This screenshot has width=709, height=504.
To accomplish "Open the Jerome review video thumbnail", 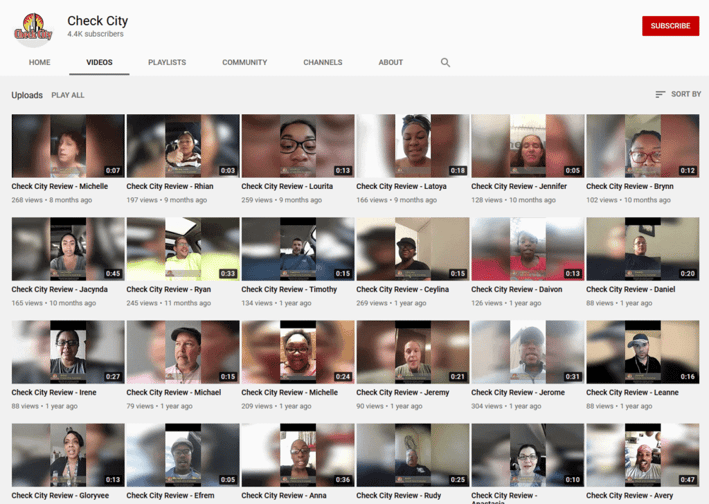I will coord(527,352).
